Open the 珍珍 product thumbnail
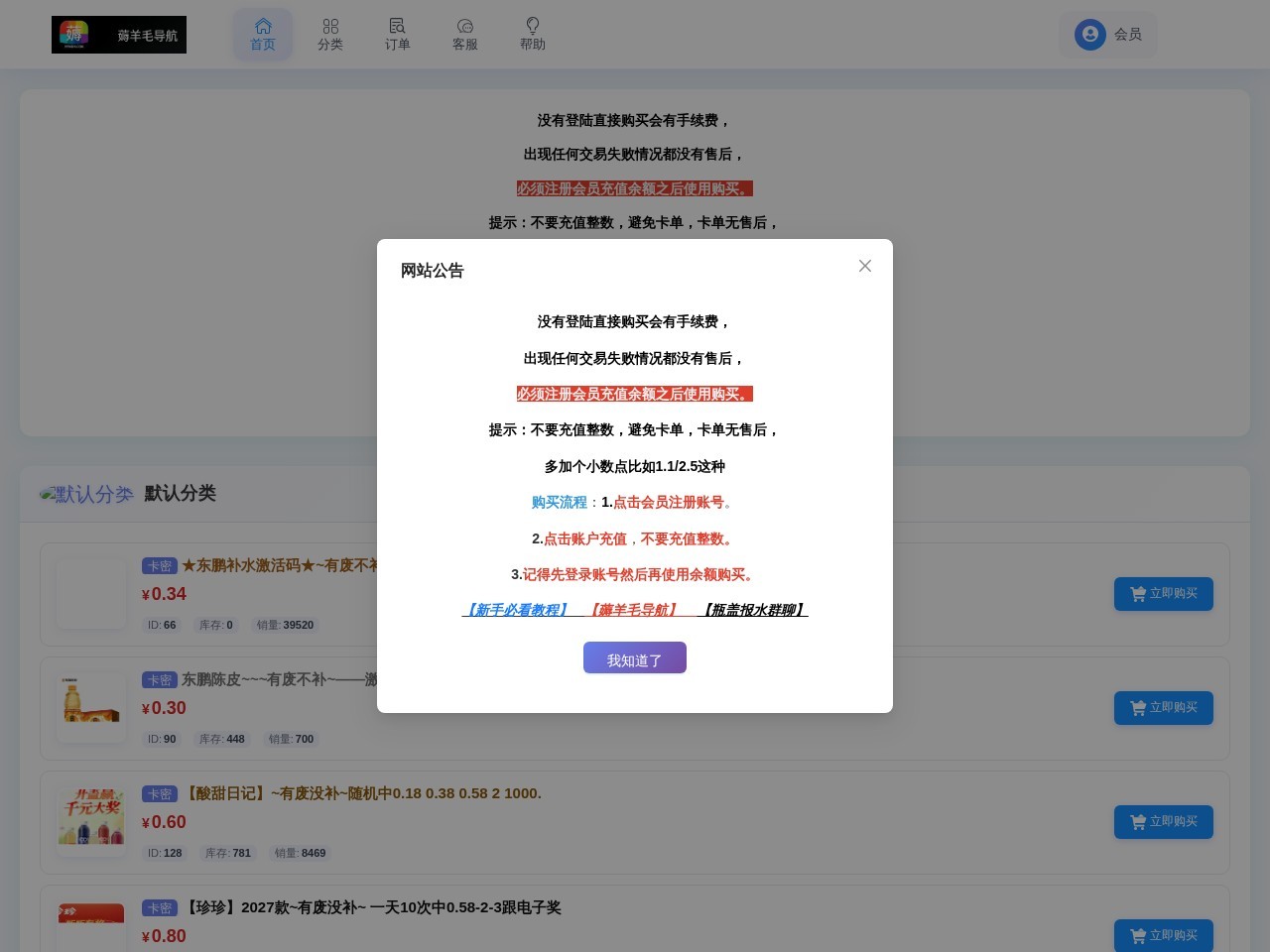Image resolution: width=1270 pixels, height=952 pixels. [x=91, y=927]
